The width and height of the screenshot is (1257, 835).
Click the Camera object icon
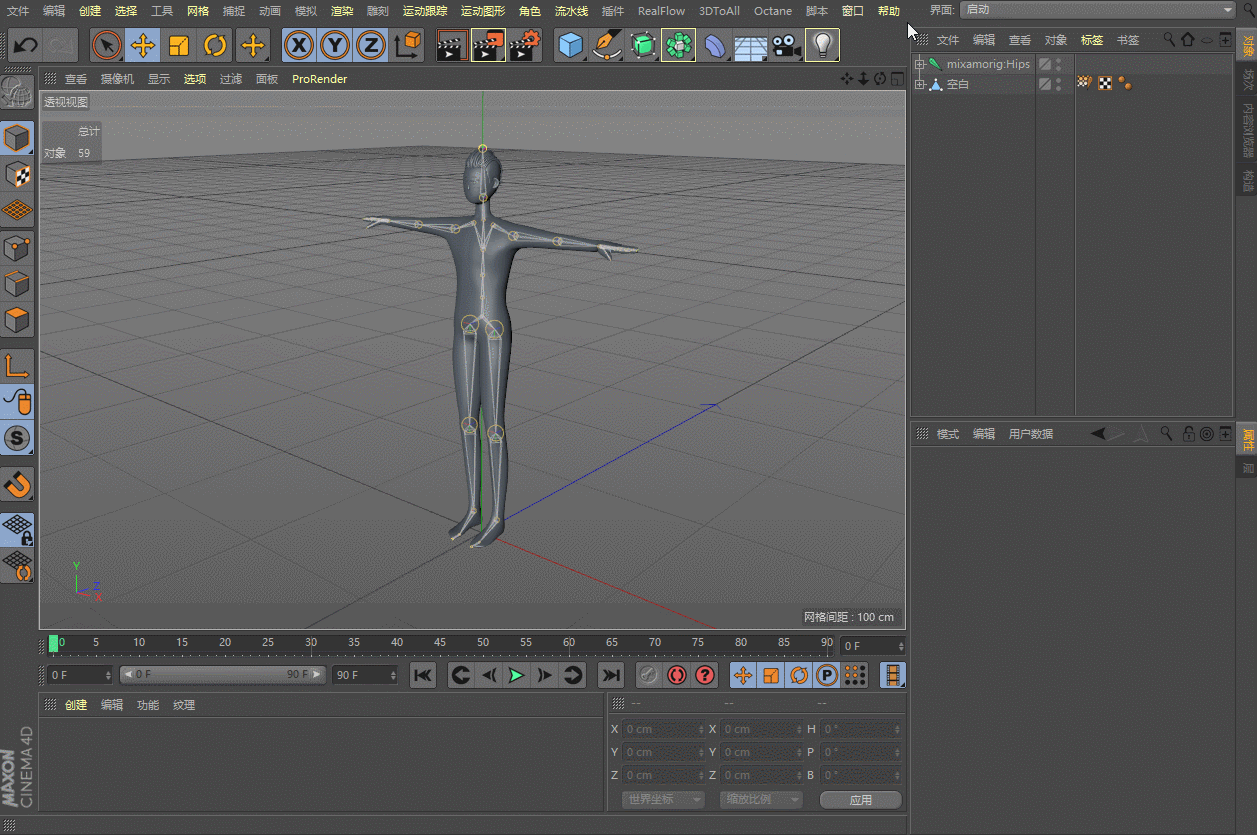pyautogui.click(x=786, y=46)
